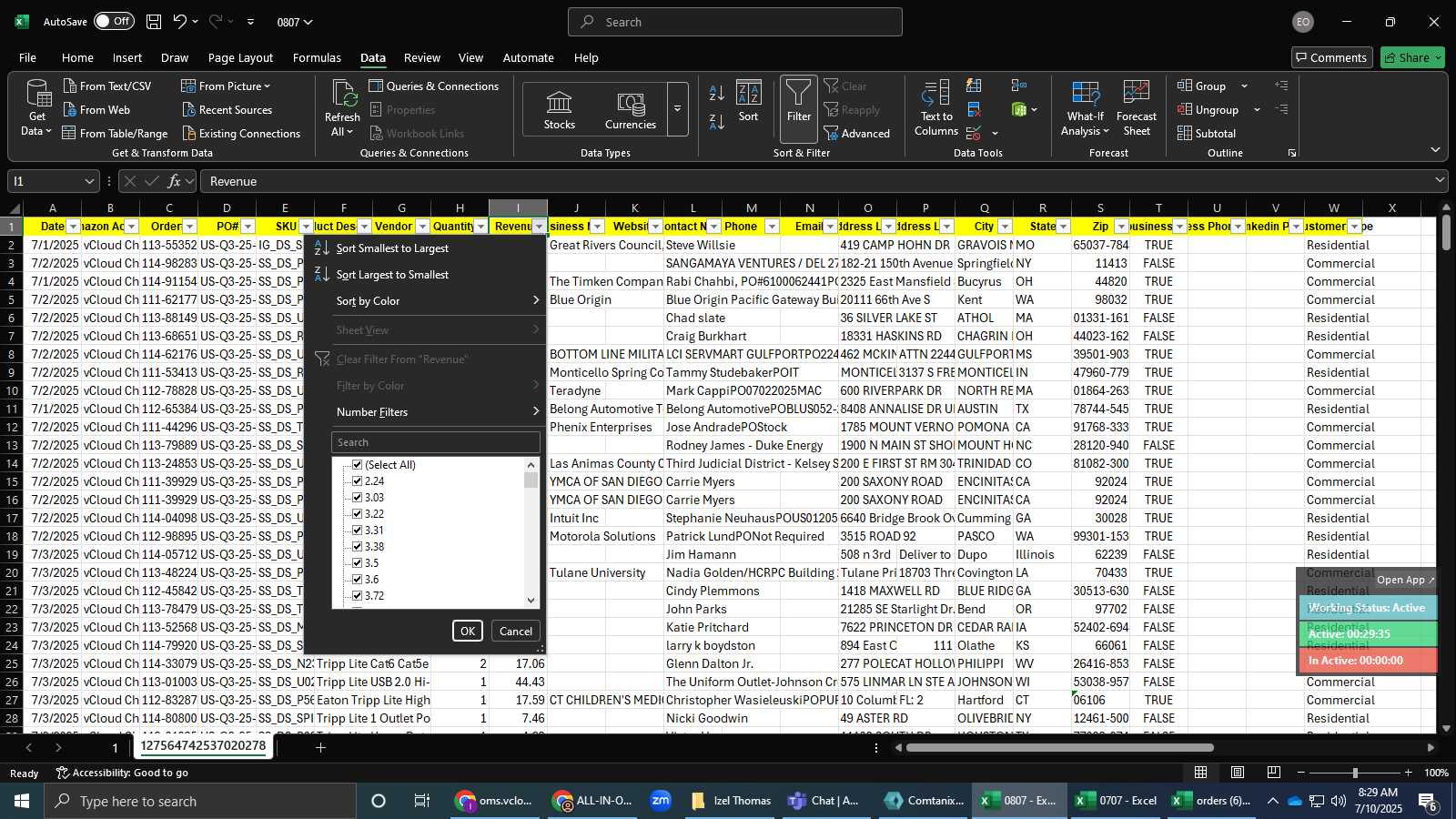Image resolution: width=1456 pixels, height=819 pixels.
Task: Expand the formula bar
Action: 1440,180
